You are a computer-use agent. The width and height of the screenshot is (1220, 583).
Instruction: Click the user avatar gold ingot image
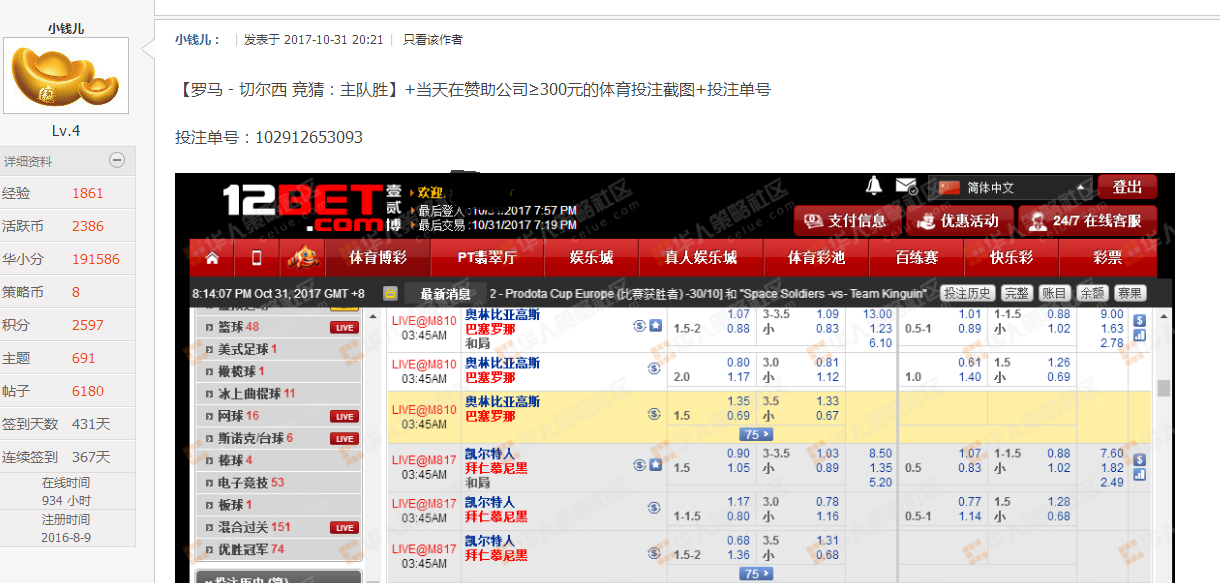tap(66, 76)
